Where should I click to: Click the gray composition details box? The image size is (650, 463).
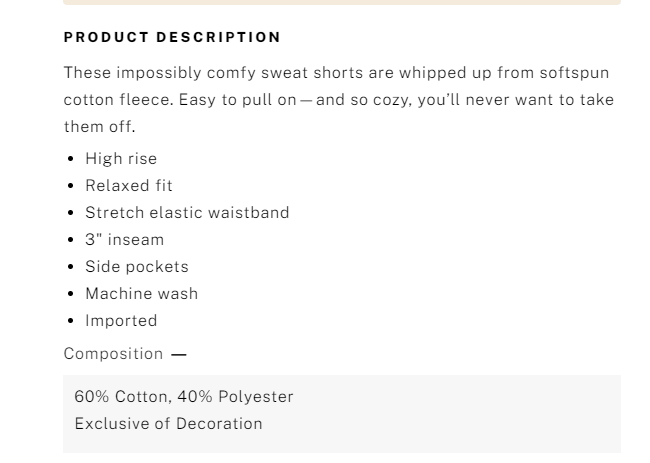point(342,414)
